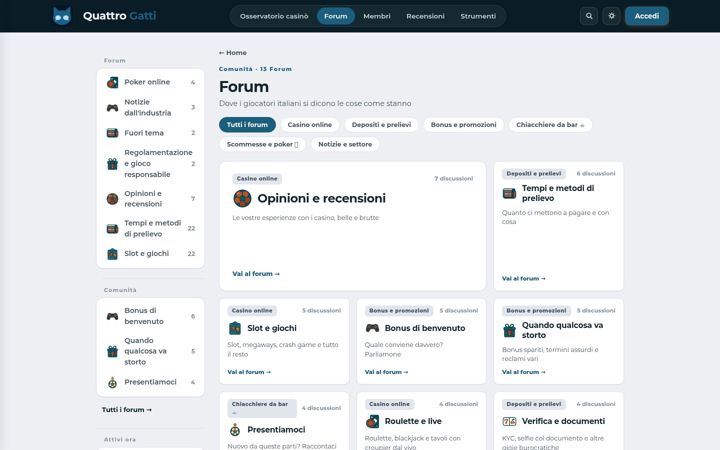Follow Vai al forum in Opinioni e recensioni card
This screenshot has width=720, height=450.
tap(256, 274)
